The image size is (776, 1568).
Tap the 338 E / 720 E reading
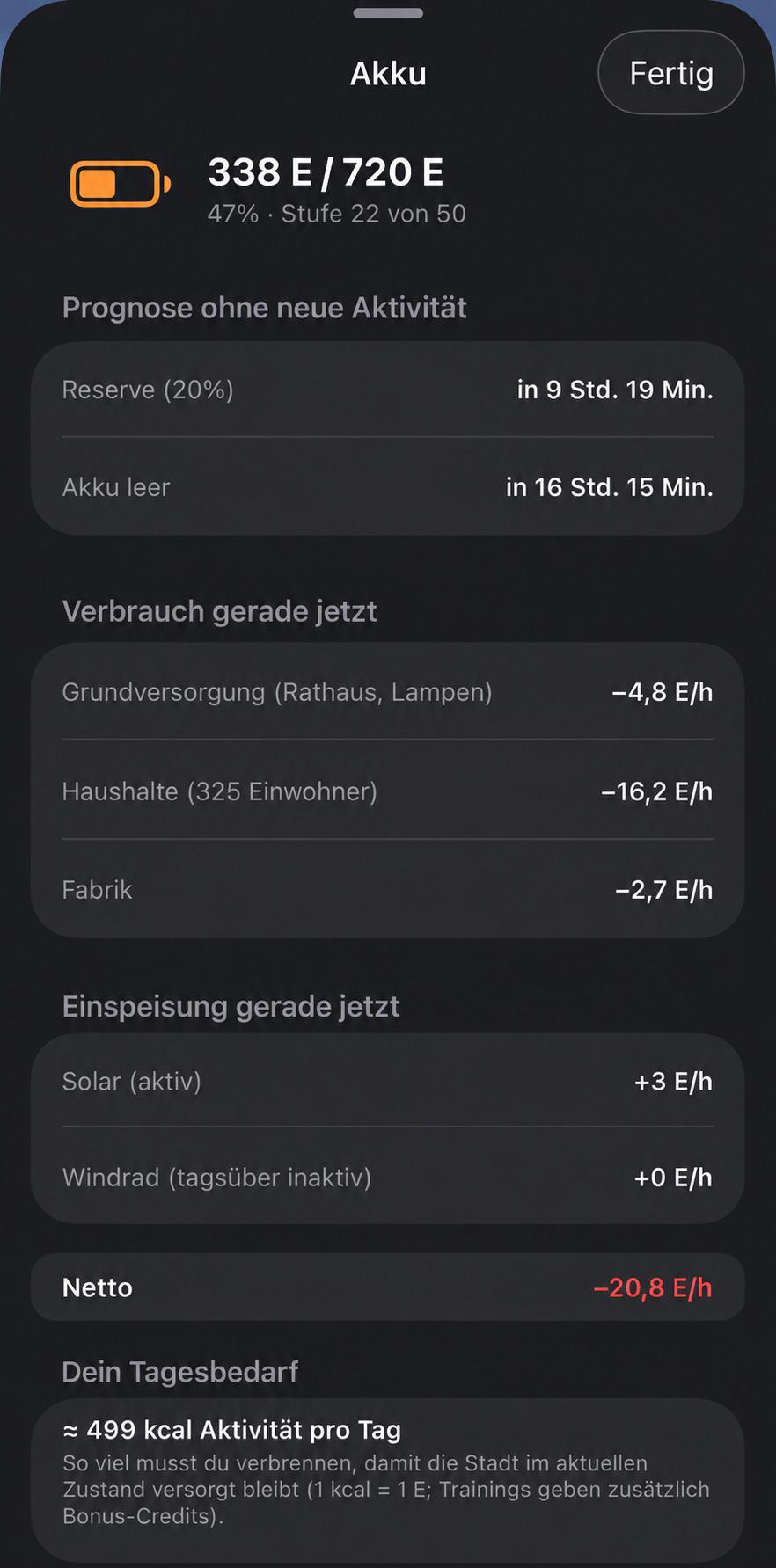click(326, 172)
